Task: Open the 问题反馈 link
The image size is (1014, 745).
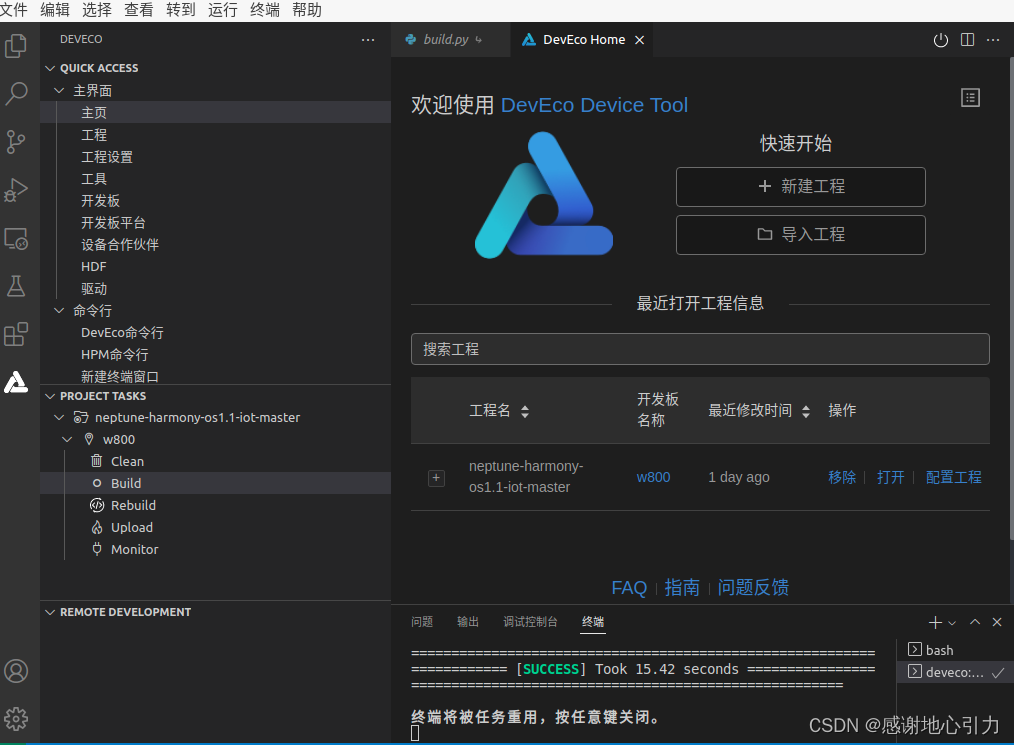Action: pyautogui.click(x=753, y=587)
